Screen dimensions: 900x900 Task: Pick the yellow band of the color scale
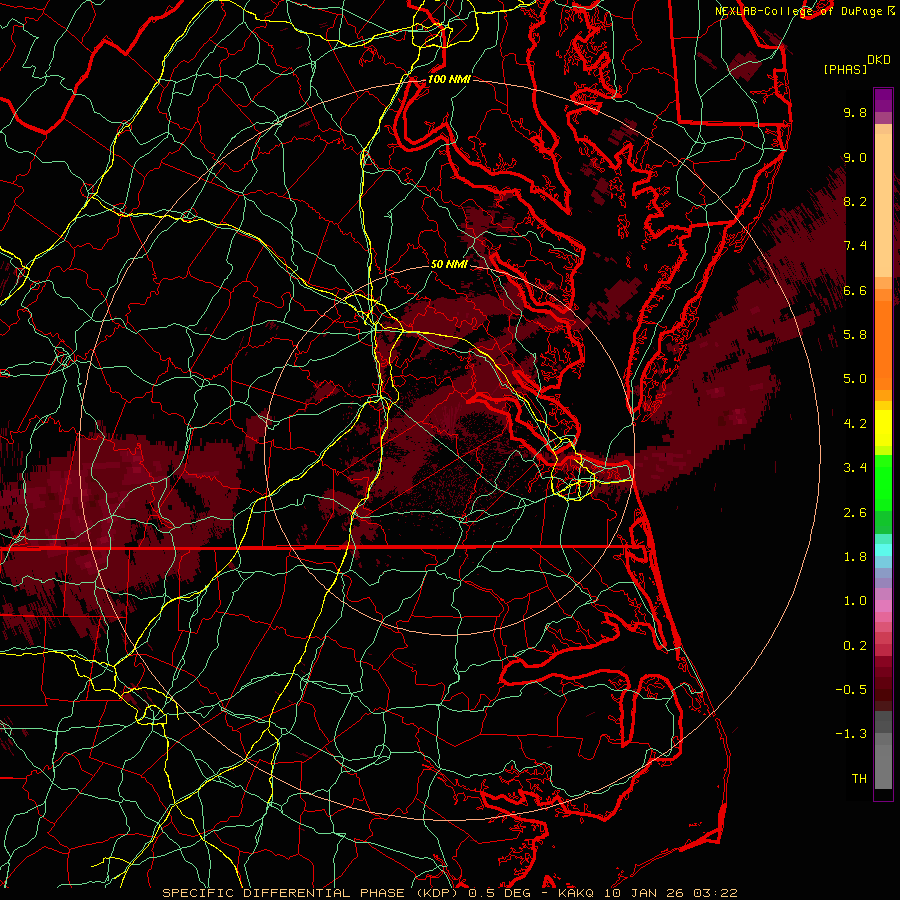[883, 428]
